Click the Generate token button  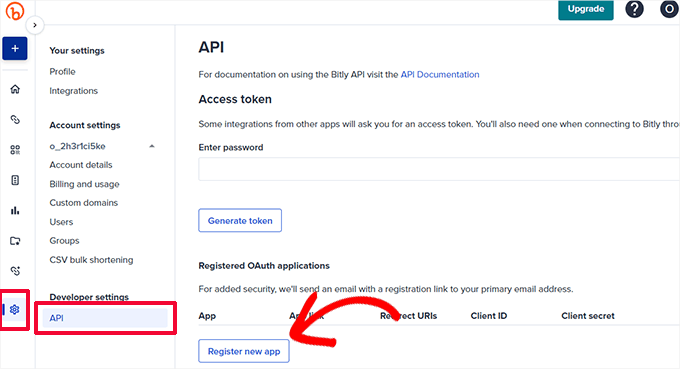240,220
